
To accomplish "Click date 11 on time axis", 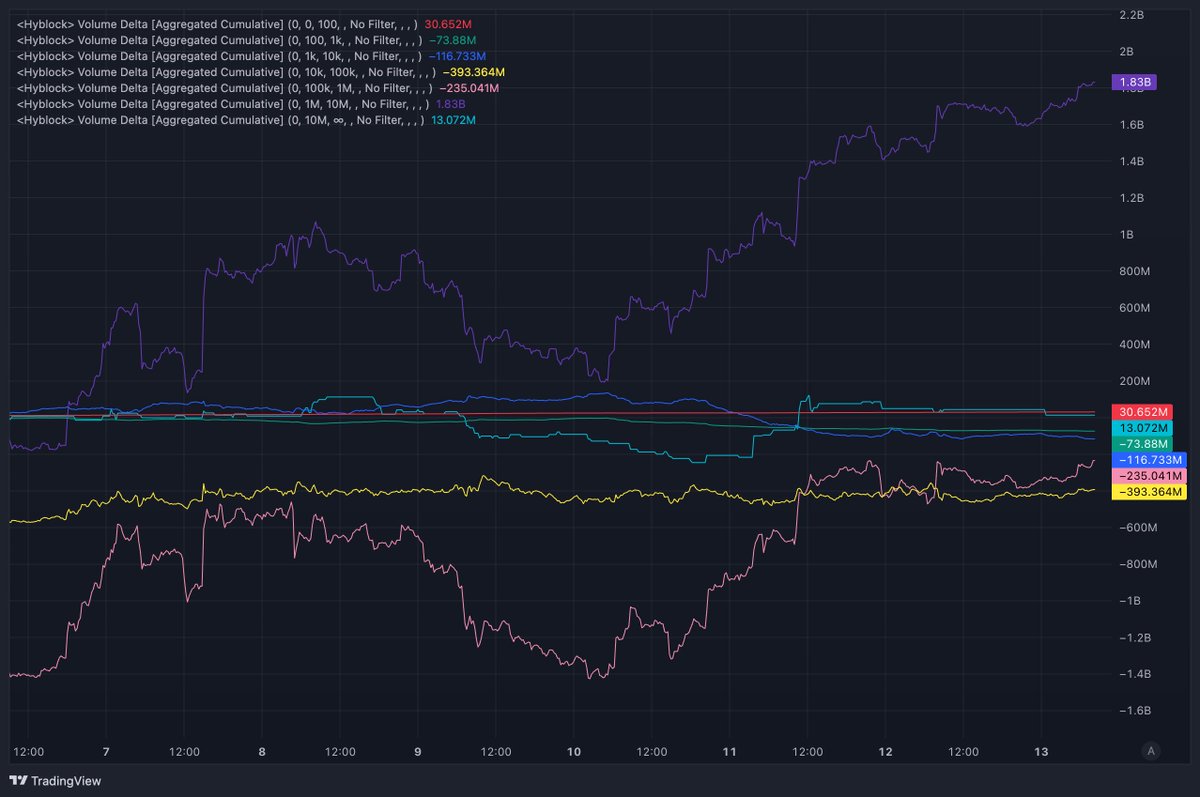I will click(x=729, y=751).
